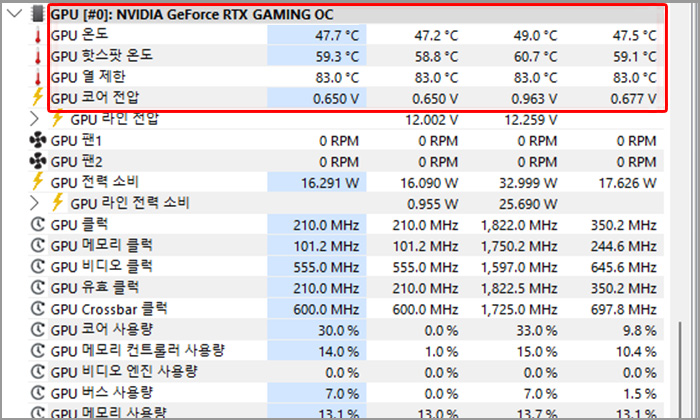Click the 47.7 °C current GPU temperature value
700x420 pixels.
[337, 35]
